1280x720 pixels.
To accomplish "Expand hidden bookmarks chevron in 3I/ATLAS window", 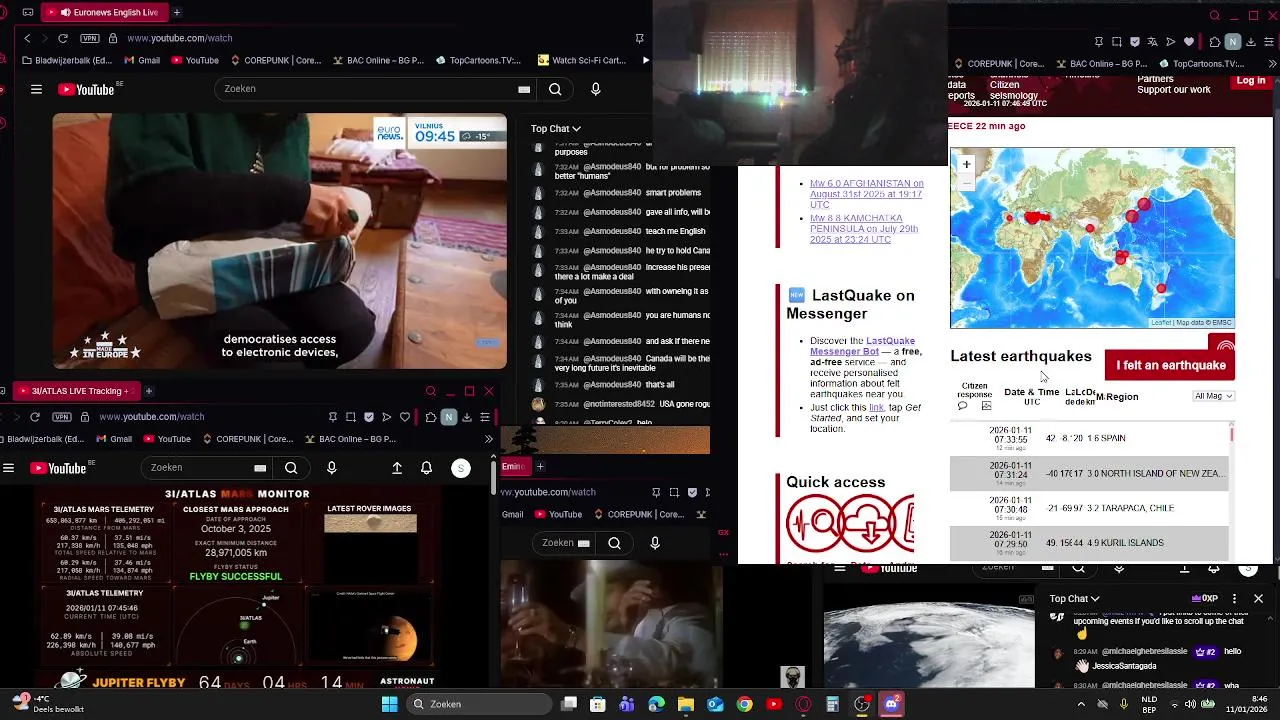I will [x=488, y=439].
